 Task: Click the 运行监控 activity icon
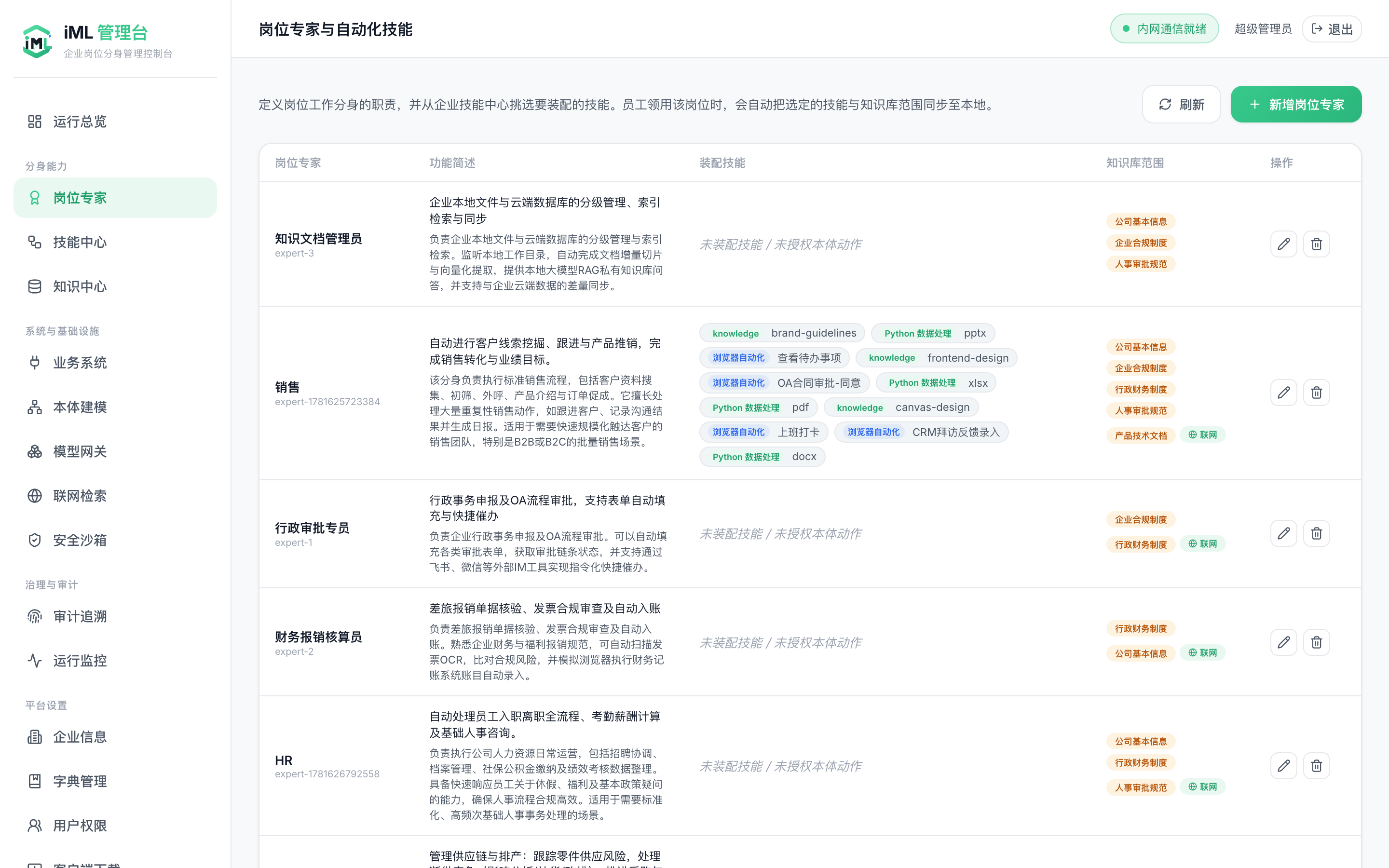pos(34,661)
